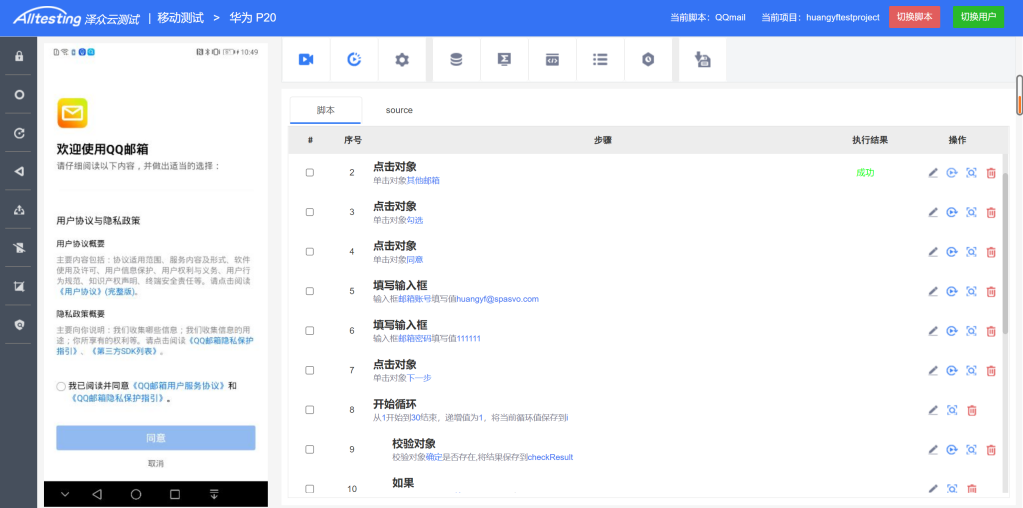Click the locate object icon for step 2
The height and width of the screenshot is (508, 1023).
click(971, 173)
